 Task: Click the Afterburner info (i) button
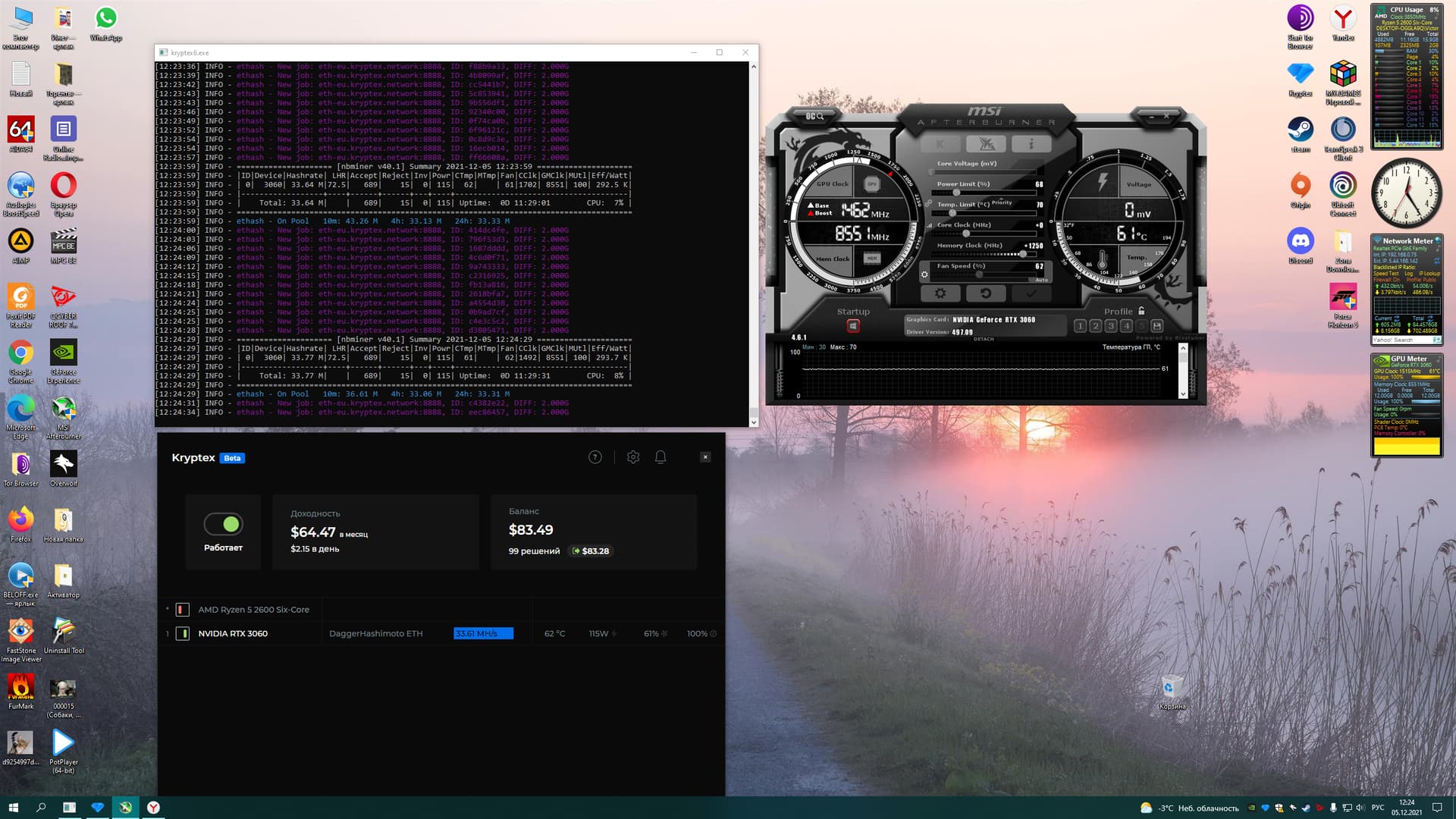1031,144
